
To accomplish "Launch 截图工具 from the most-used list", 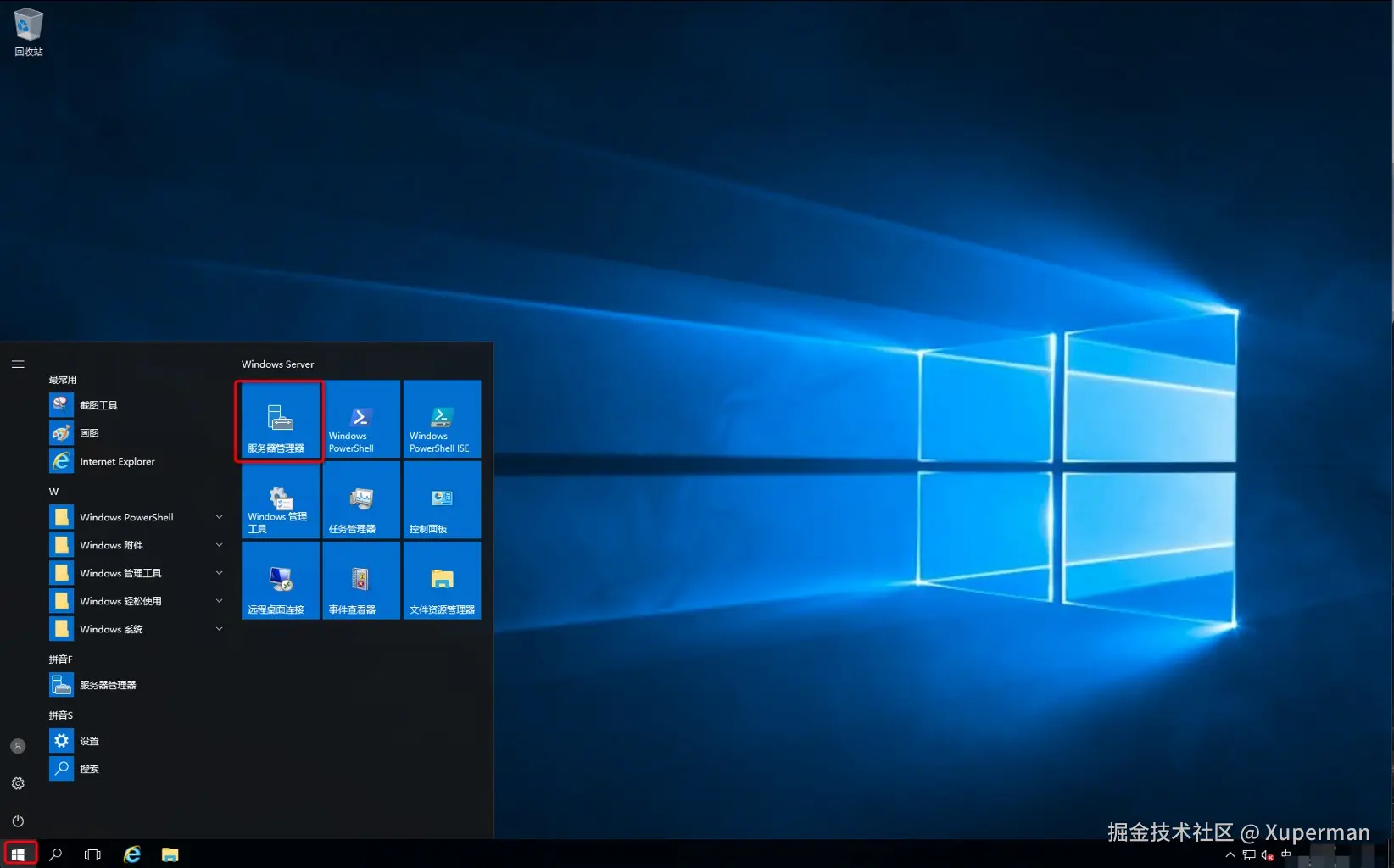I will pyautogui.click(x=136, y=405).
